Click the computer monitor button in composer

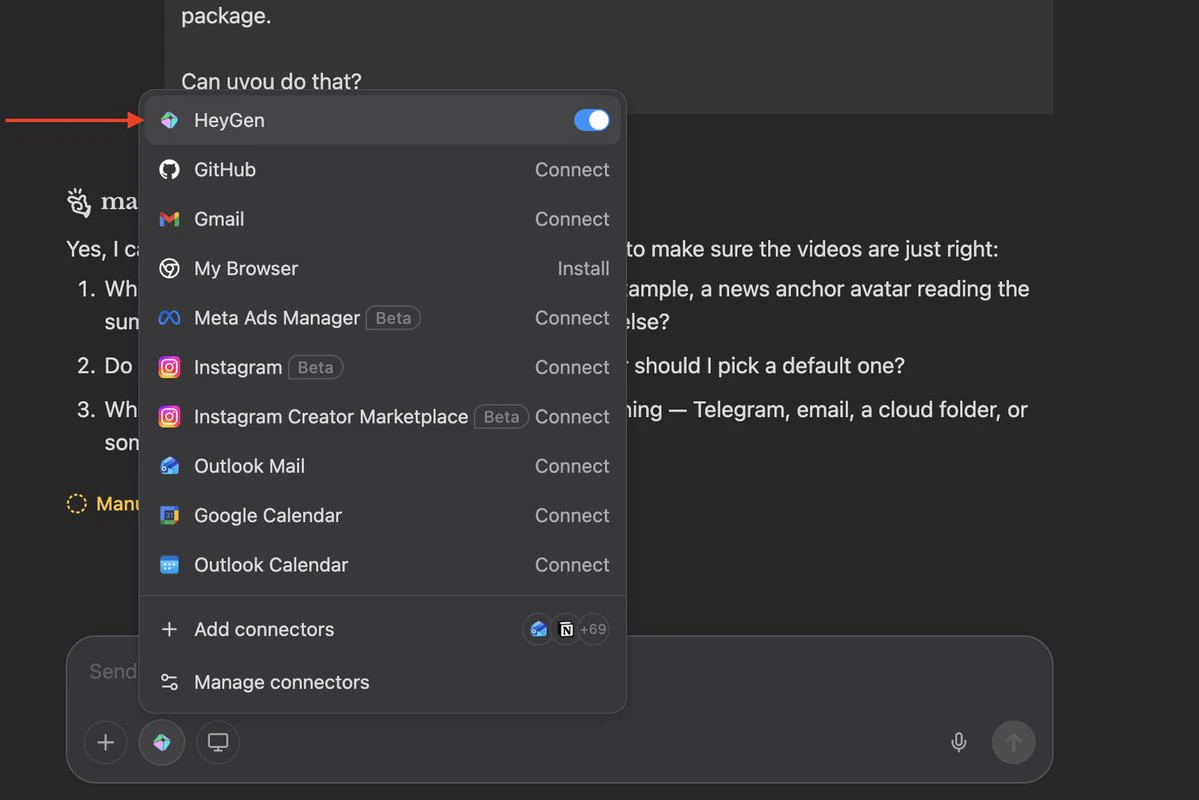218,743
